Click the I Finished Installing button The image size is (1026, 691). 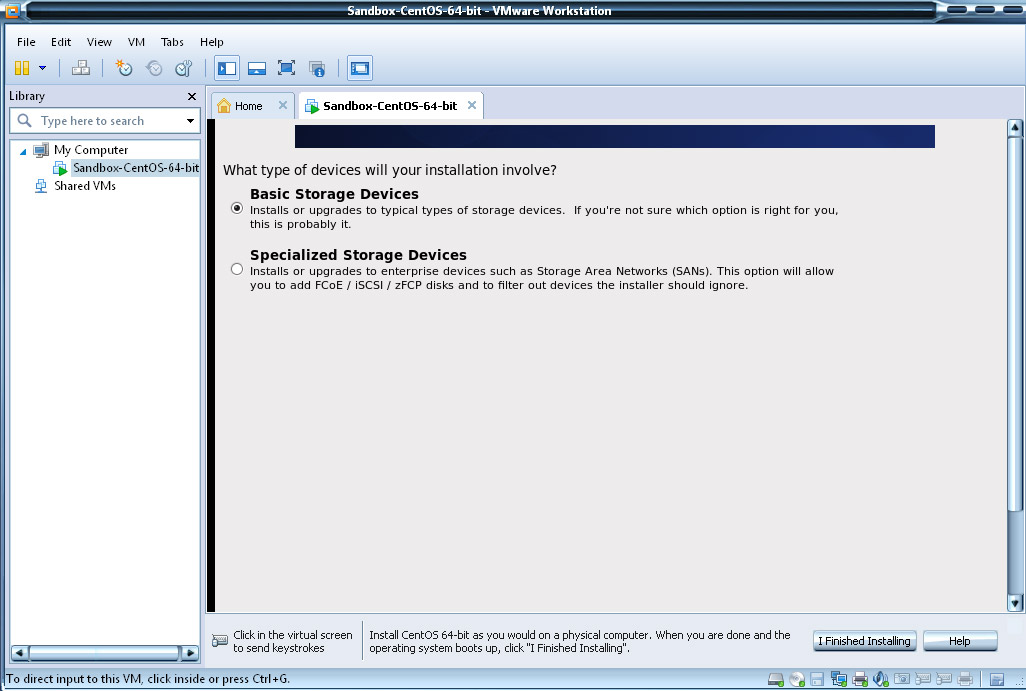864,641
